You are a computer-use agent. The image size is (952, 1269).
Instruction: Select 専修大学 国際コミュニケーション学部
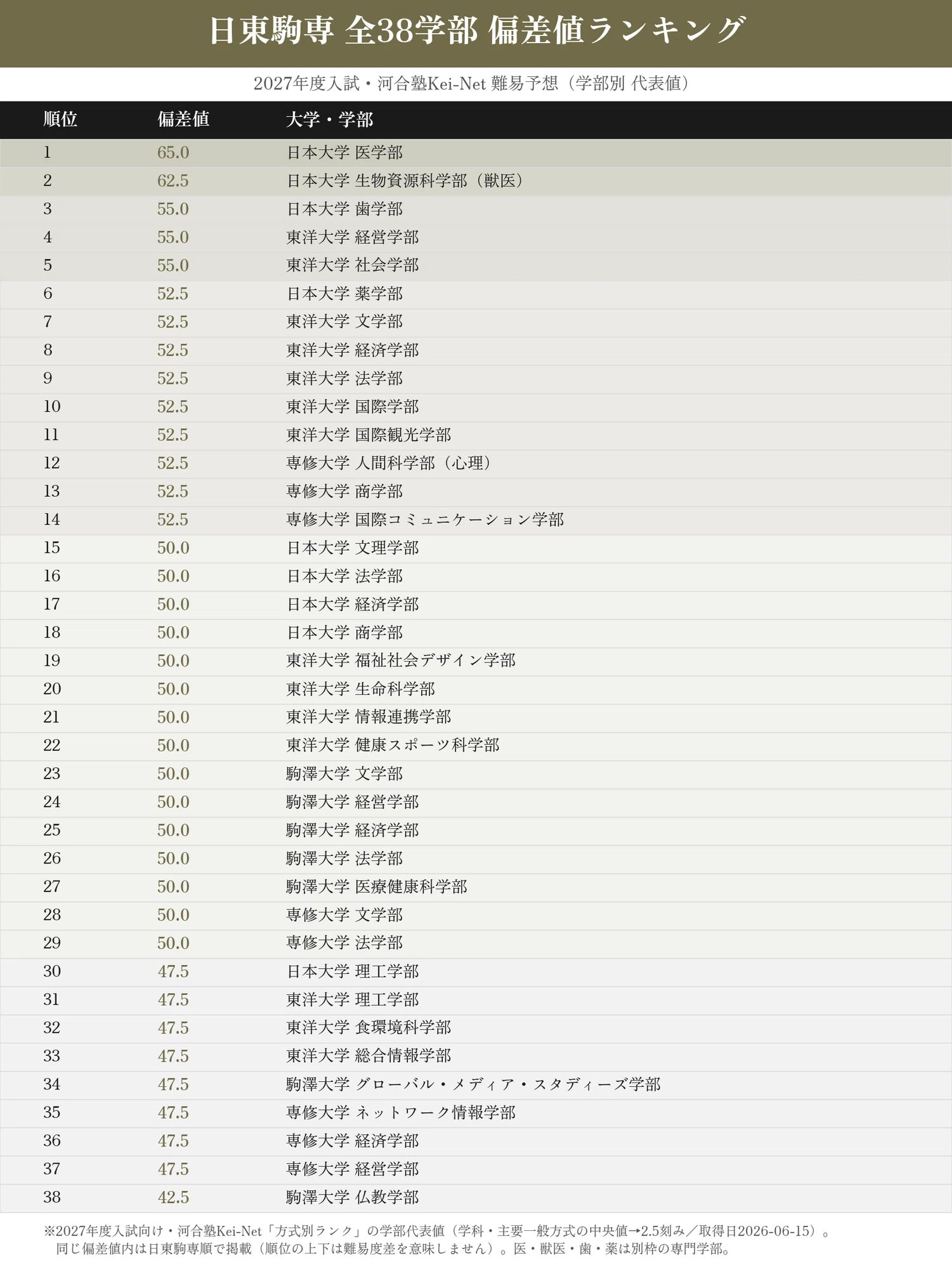point(425,520)
